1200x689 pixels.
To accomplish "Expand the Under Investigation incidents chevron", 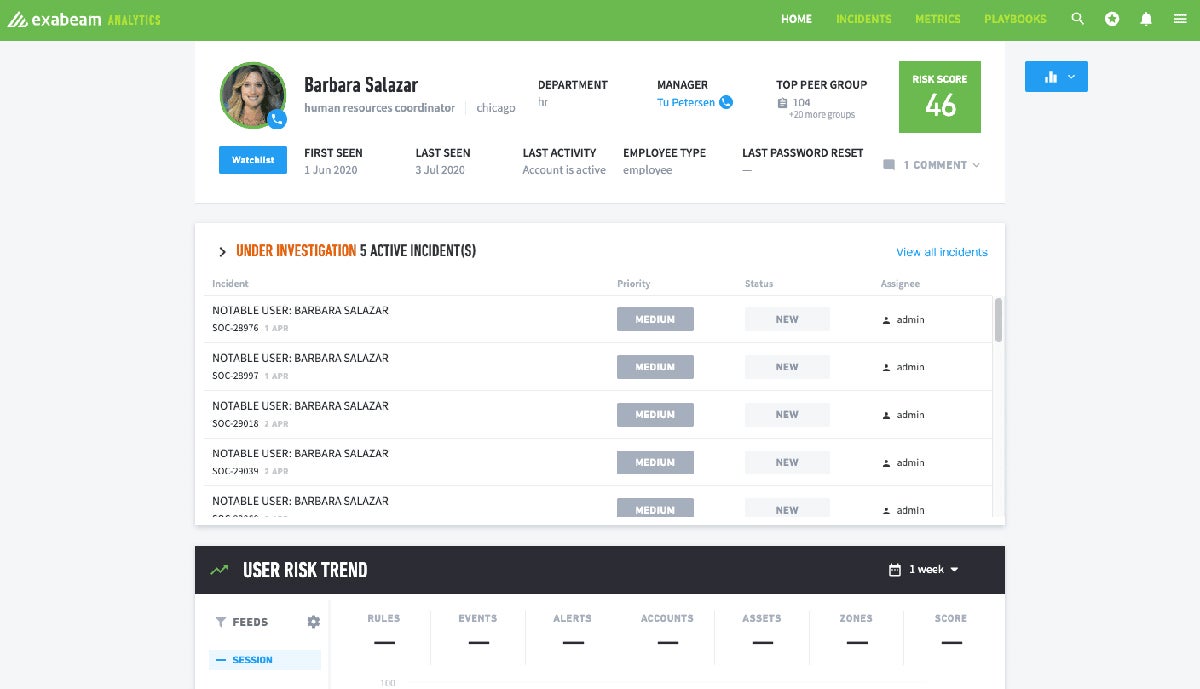I will pyautogui.click(x=222, y=252).
